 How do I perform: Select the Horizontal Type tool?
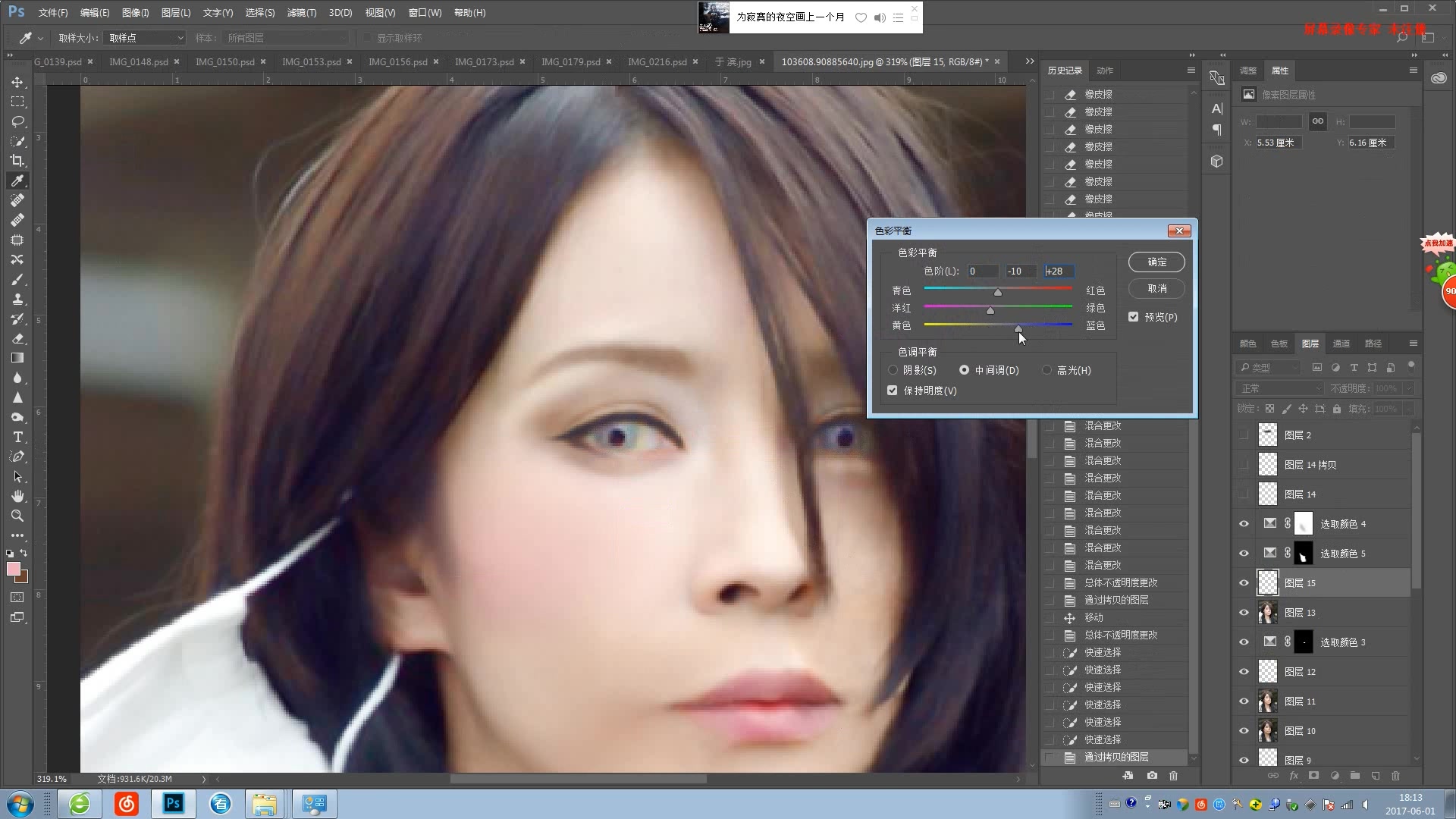(x=17, y=437)
